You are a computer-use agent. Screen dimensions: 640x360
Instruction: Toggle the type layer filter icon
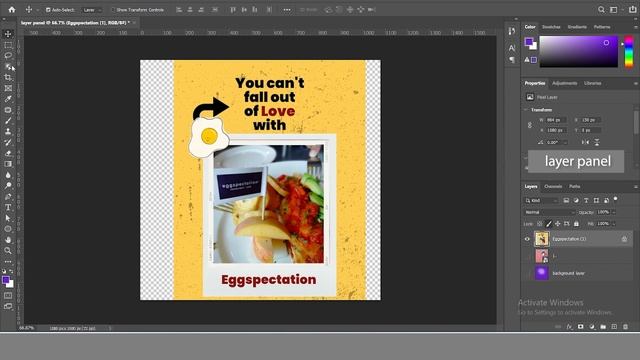pos(586,200)
